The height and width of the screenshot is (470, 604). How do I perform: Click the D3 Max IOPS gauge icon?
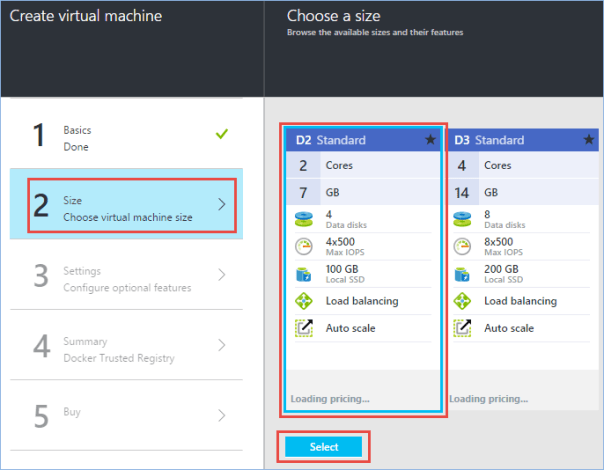[x=462, y=247]
